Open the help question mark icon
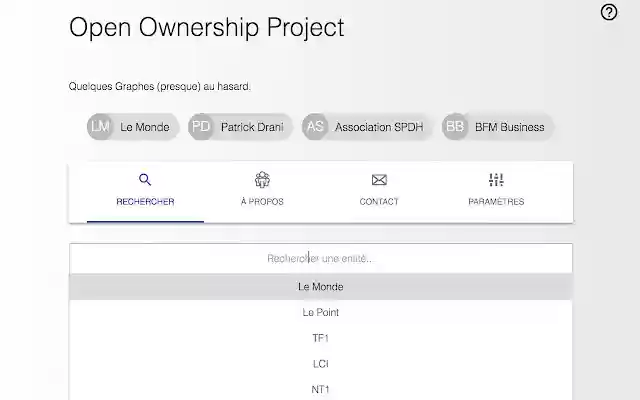The image size is (640, 400). pos(609,12)
